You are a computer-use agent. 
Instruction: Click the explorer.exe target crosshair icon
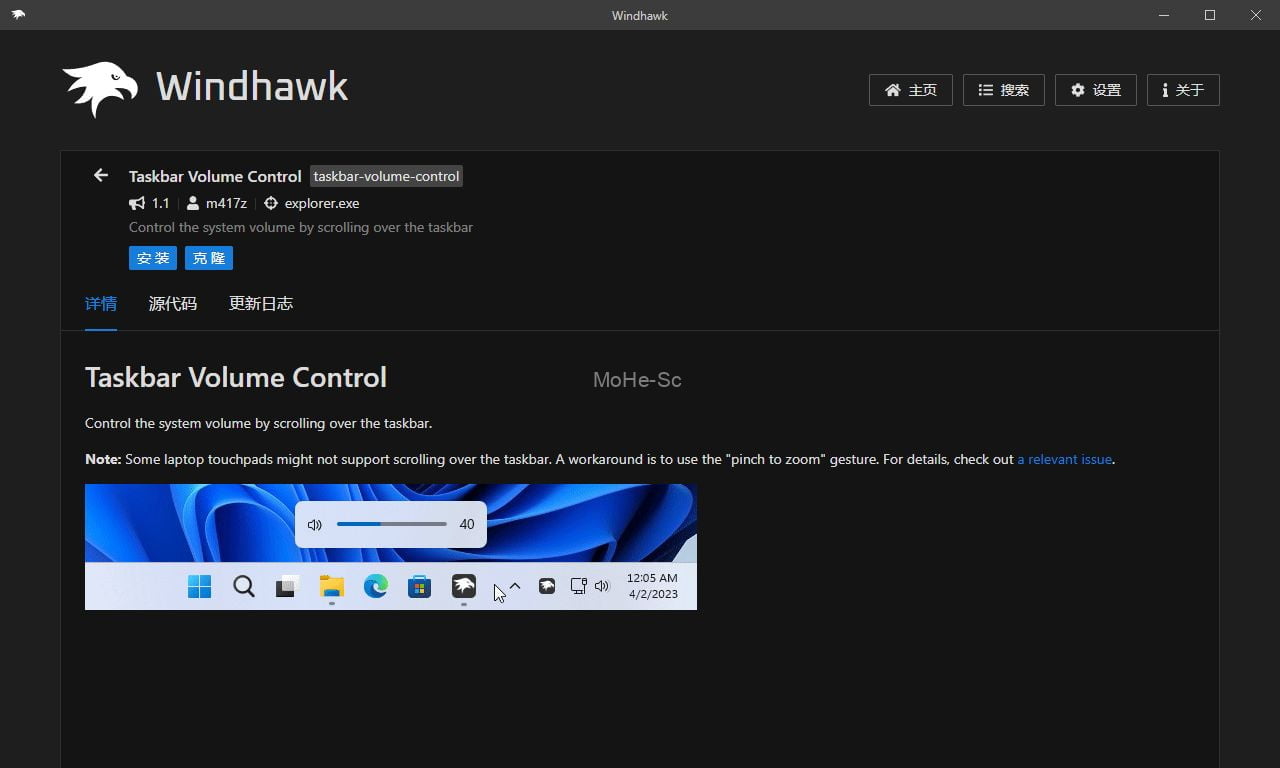point(270,203)
